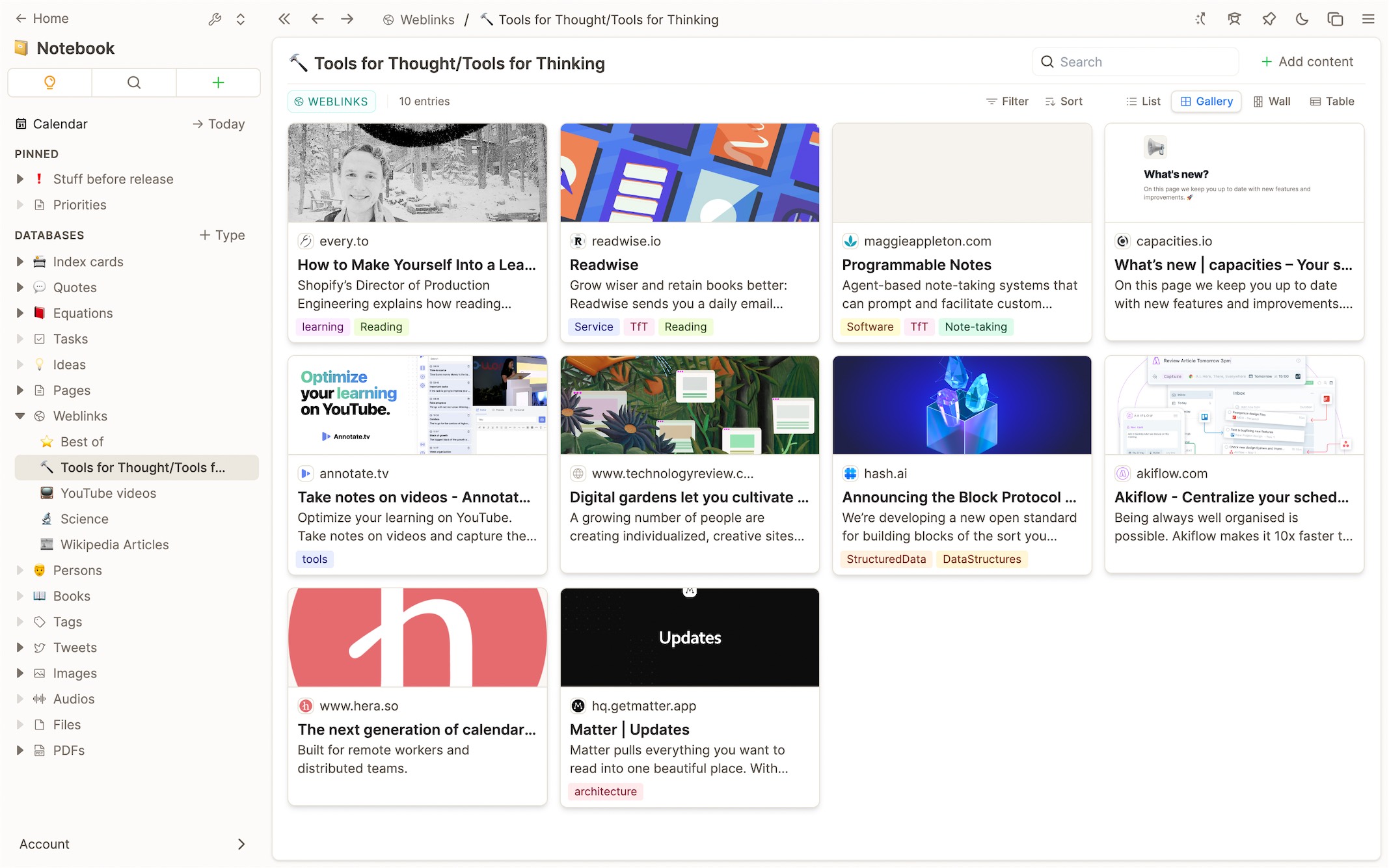Screen dimensions: 1389x868
Task: Click the akiflow.com favicon
Action: point(1122,473)
